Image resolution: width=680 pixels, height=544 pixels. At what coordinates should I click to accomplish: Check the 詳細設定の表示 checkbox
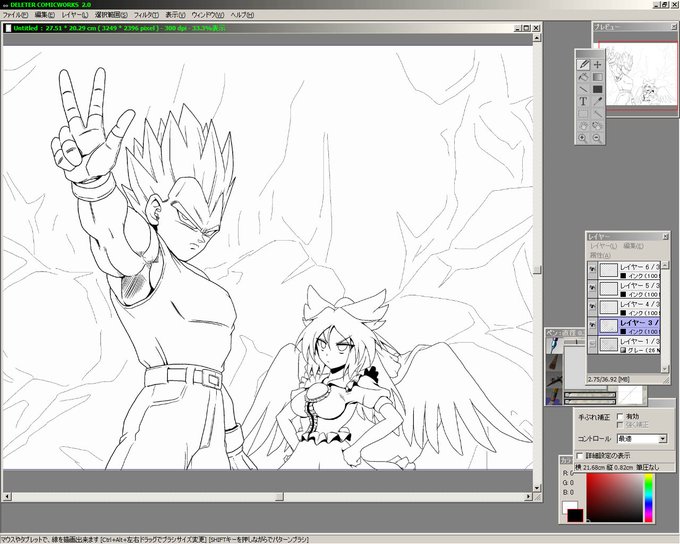point(580,456)
